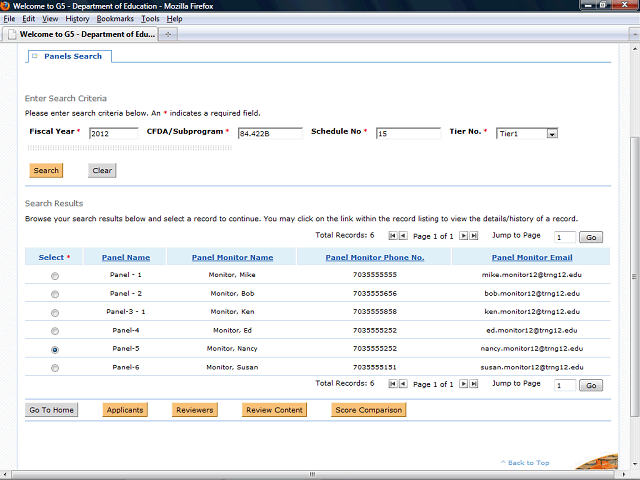This screenshot has width=640, height=480.
Task: Open a new browser tab
Action: coord(169,34)
